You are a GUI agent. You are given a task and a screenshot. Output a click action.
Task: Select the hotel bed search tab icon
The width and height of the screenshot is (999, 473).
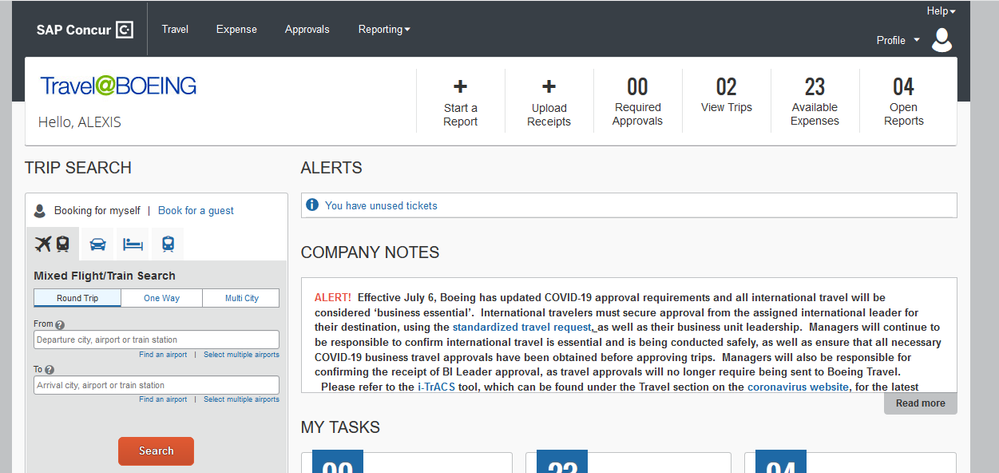point(133,244)
